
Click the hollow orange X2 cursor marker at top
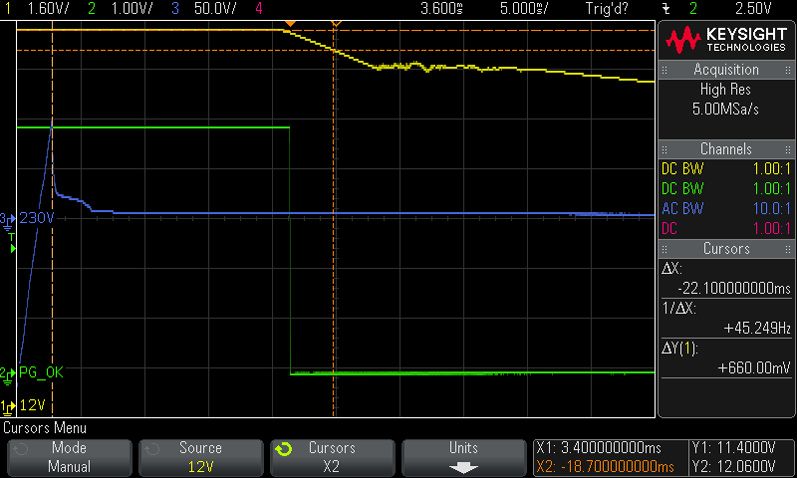[x=335, y=23]
